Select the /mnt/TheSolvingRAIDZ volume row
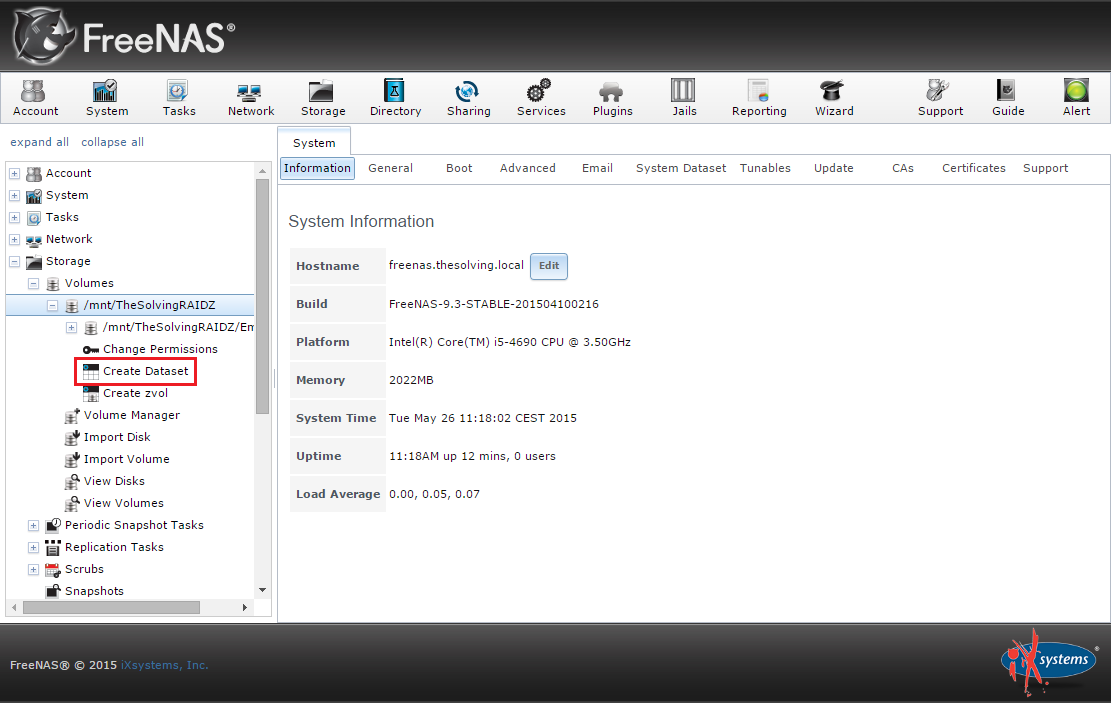 pos(130,305)
